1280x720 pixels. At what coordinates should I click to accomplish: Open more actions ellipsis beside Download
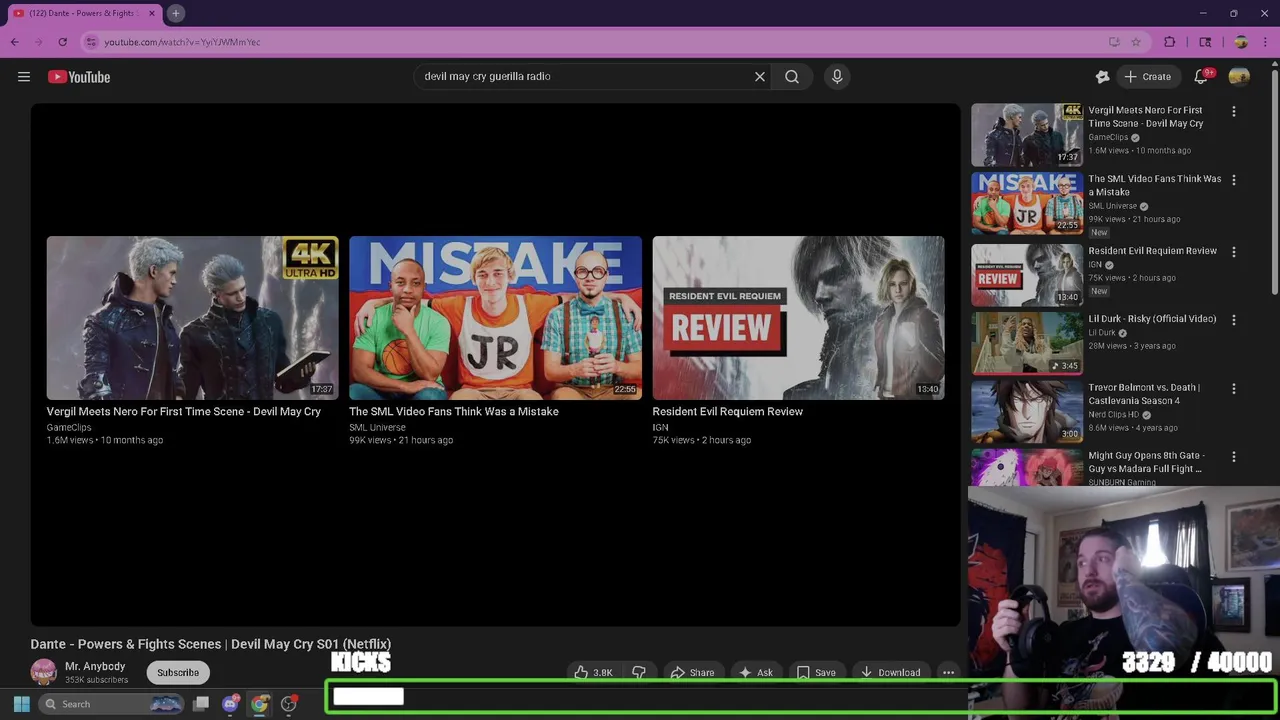pos(948,672)
